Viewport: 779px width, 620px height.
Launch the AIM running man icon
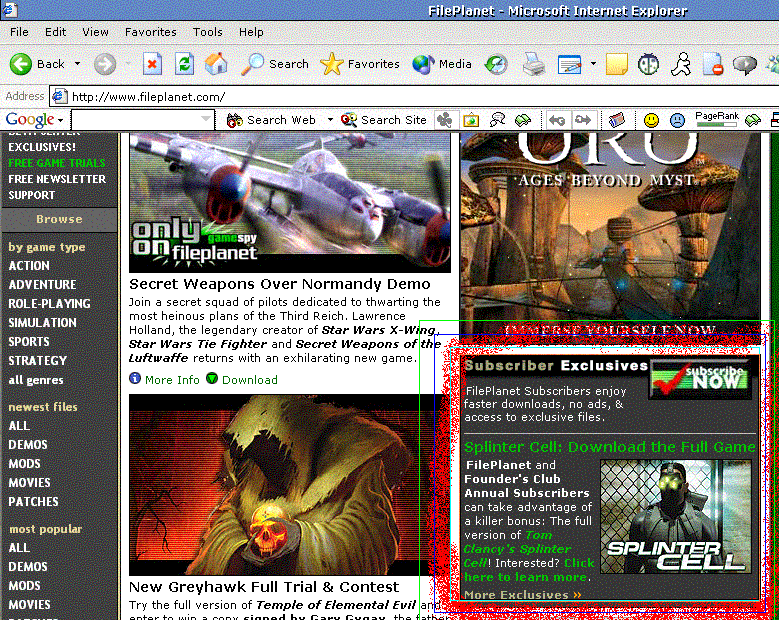coord(681,64)
